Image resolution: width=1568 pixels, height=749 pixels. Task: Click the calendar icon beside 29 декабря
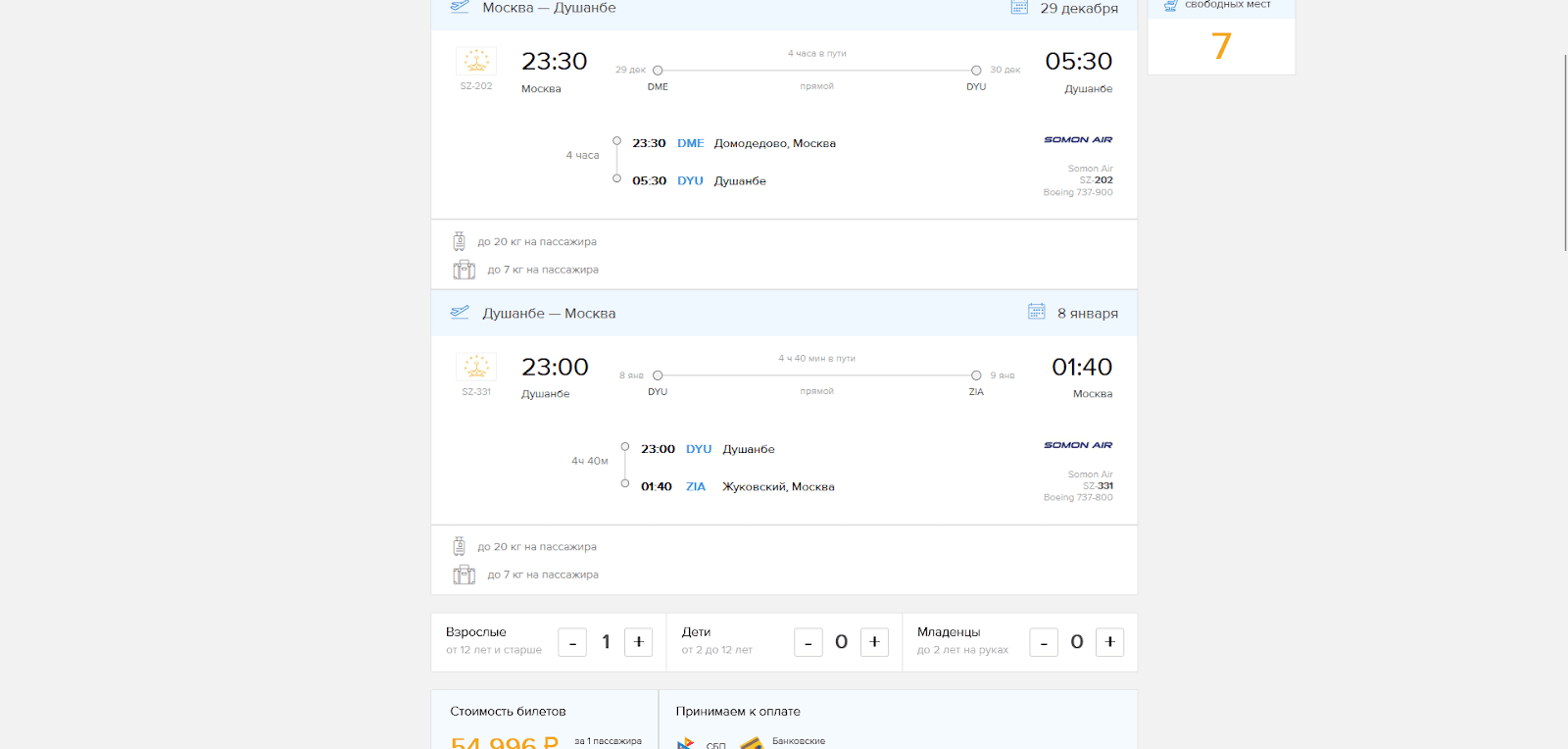(x=1019, y=7)
